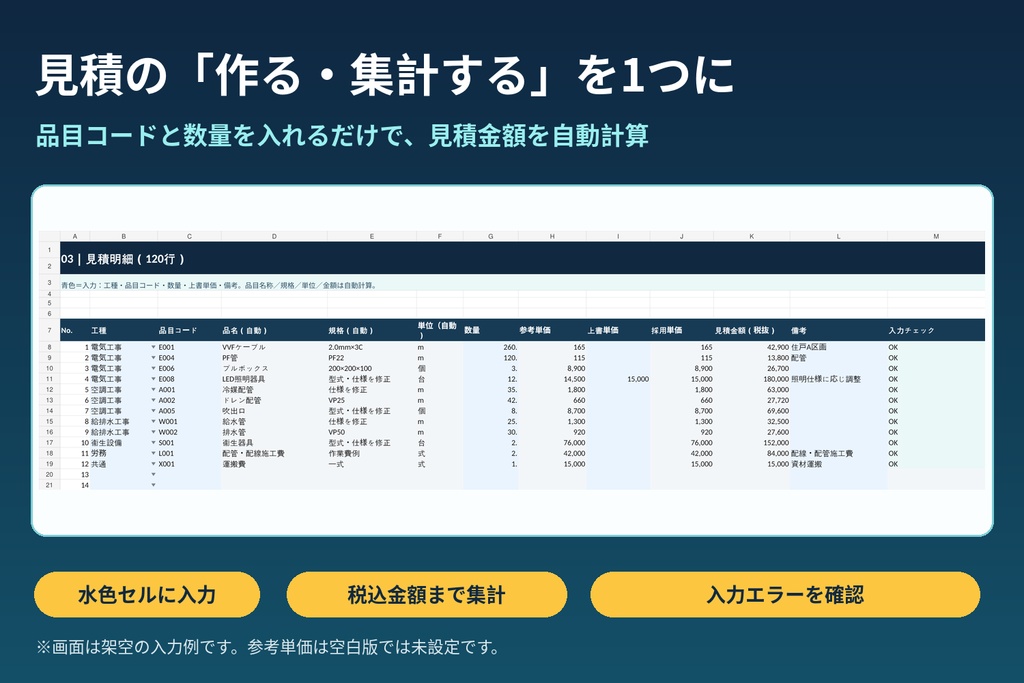Click the 見積金額(税抜) column header cell
This screenshot has width=1024, height=683.
(752, 330)
